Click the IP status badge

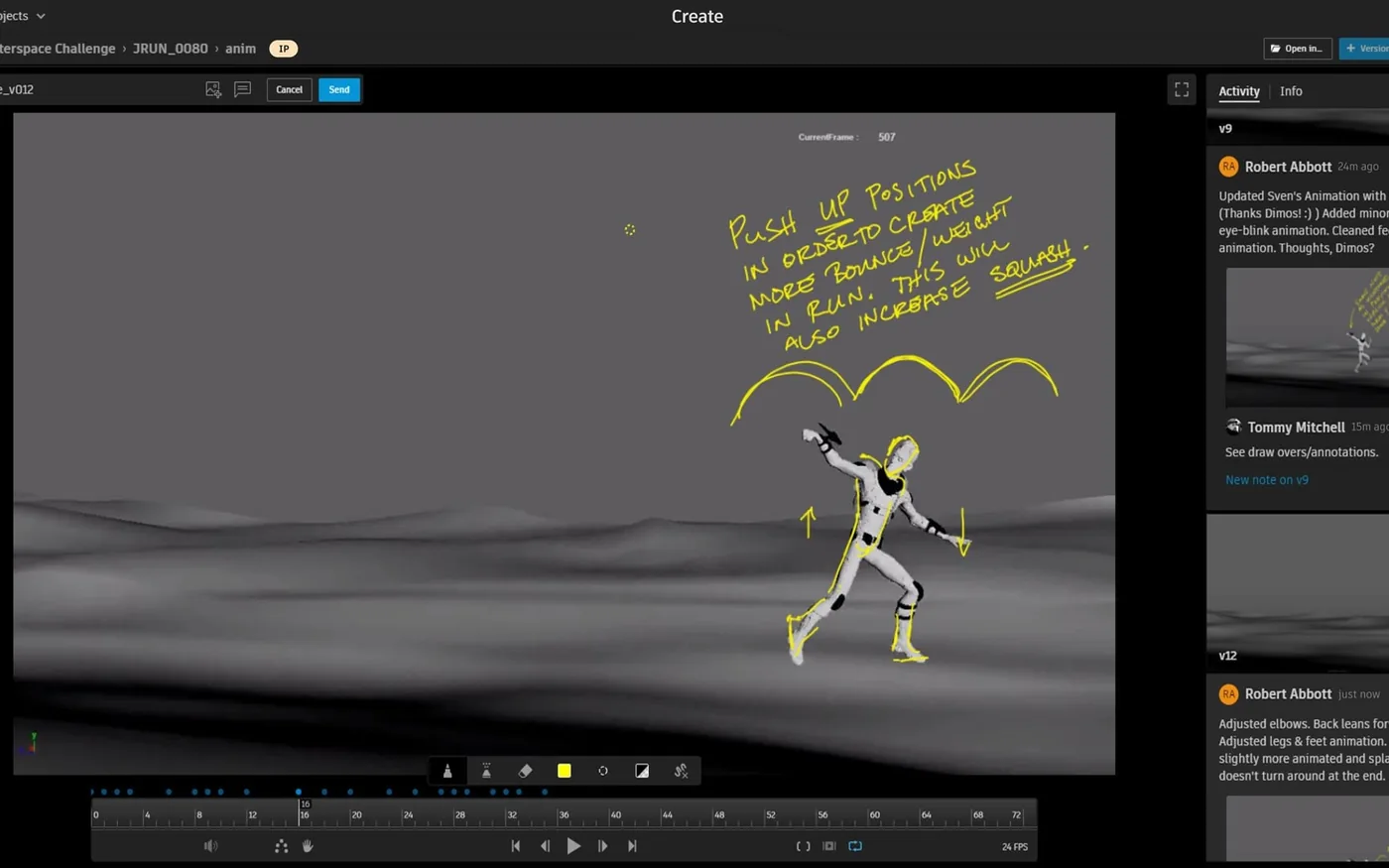pyautogui.click(x=284, y=49)
